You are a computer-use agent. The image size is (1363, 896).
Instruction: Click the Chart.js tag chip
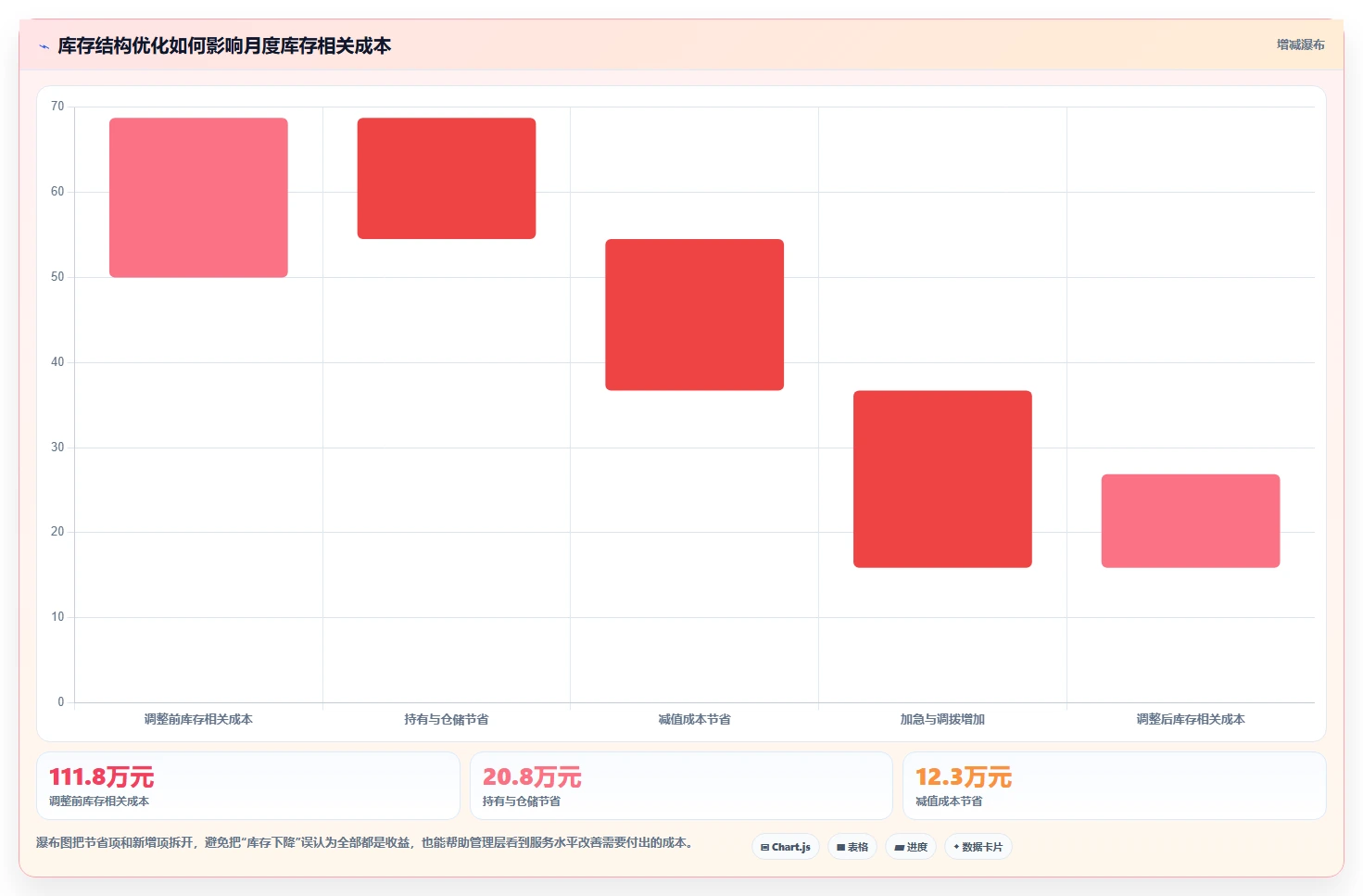tap(786, 847)
